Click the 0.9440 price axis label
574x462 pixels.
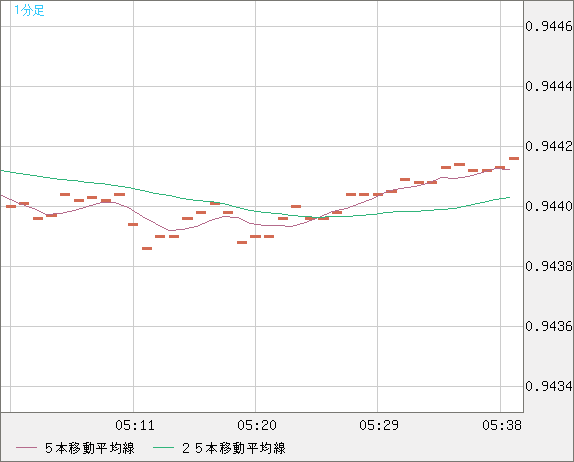click(549, 206)
